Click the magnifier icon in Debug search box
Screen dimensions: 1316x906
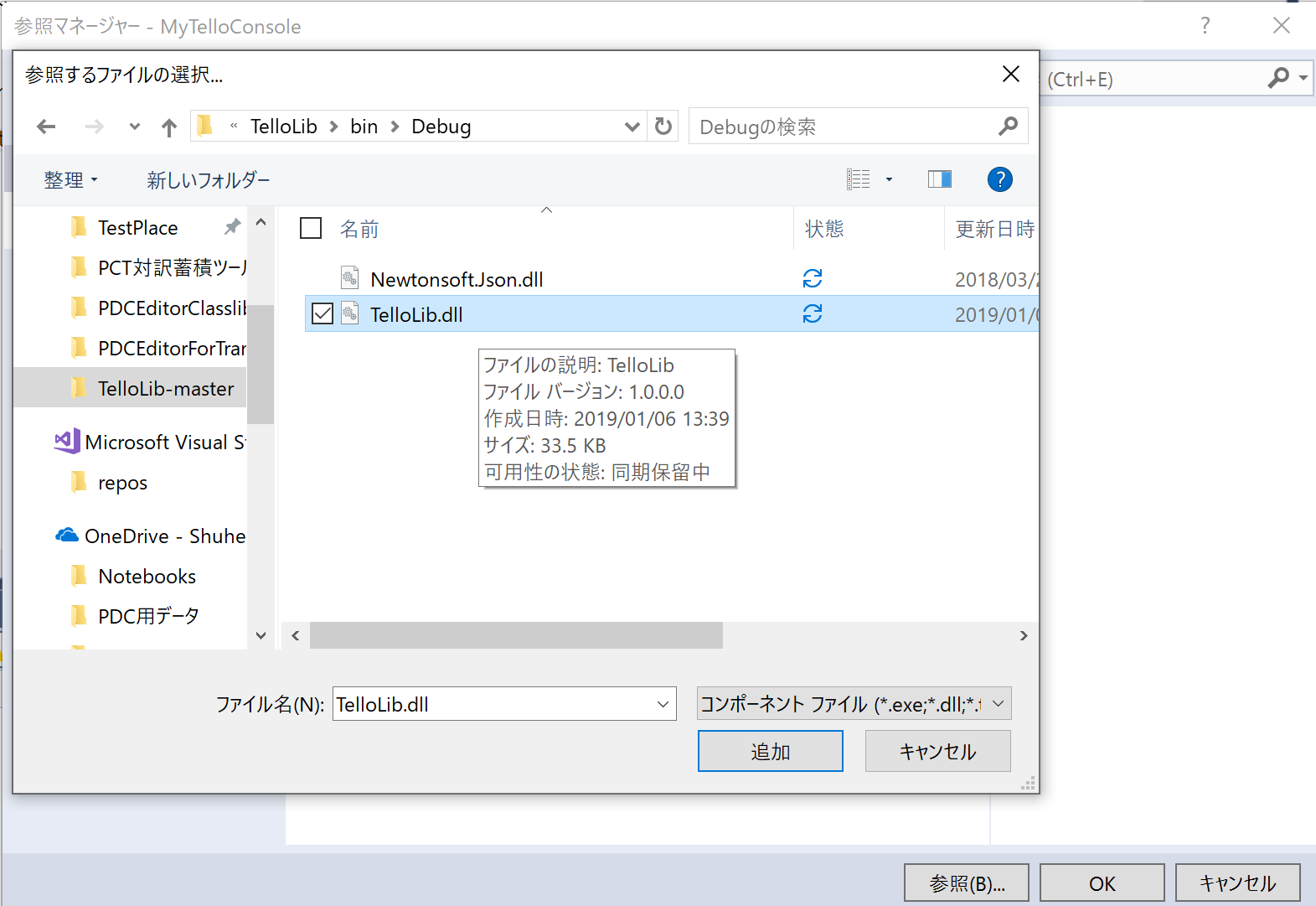pyautogui.click(x=1009, y=127)
